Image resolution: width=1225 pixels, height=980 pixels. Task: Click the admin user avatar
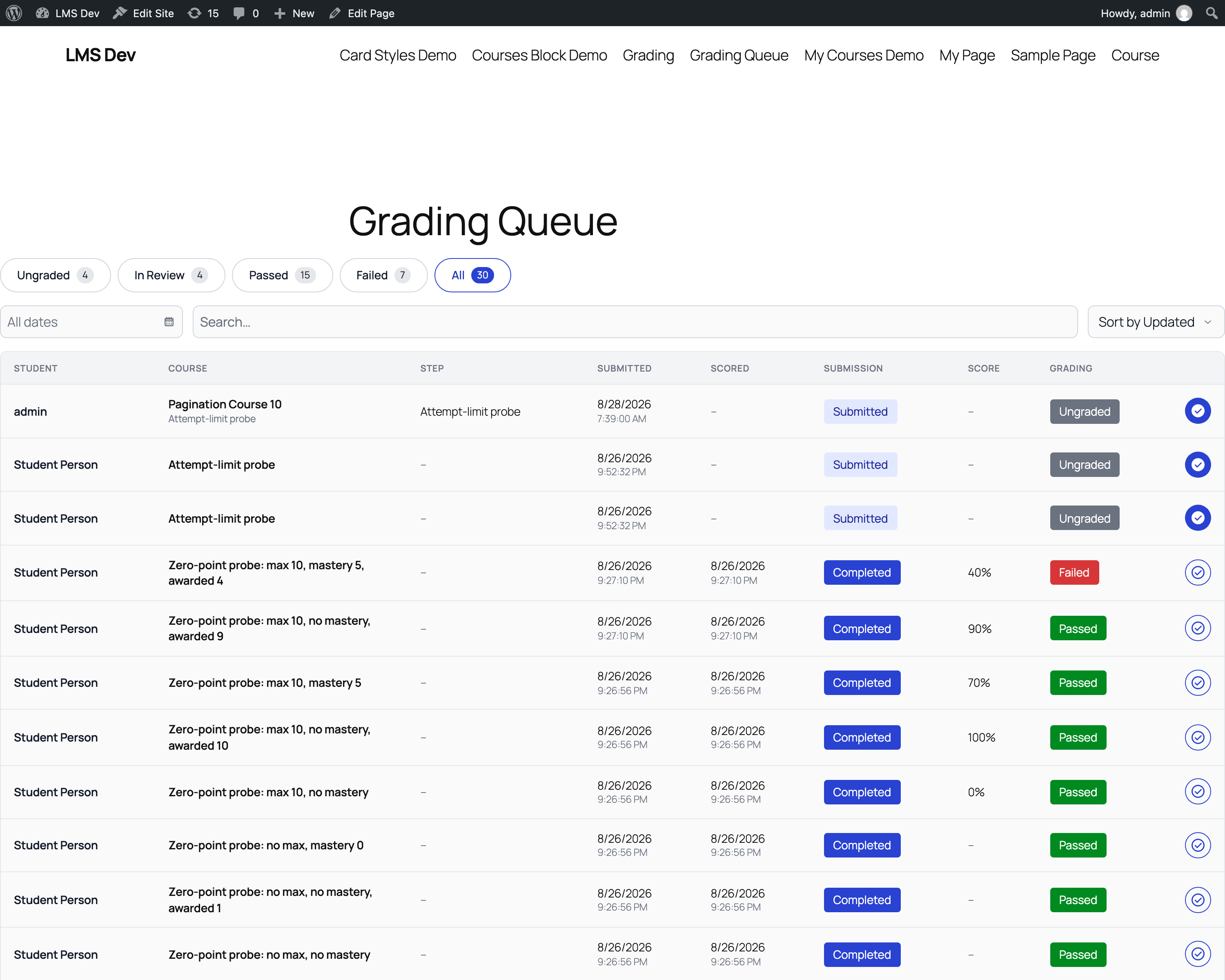[x=1185, y=13]
